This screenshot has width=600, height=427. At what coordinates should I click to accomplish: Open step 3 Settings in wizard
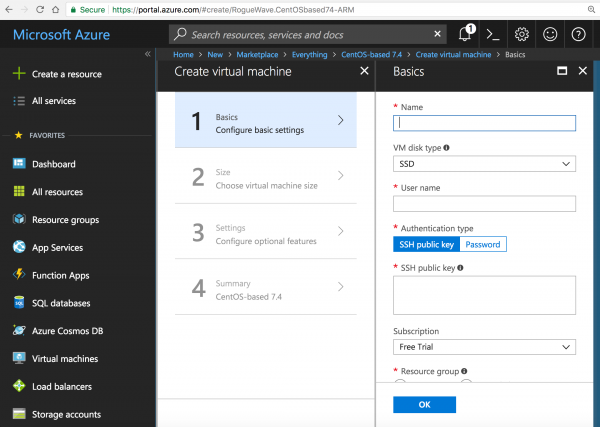[x=265, y=234]
